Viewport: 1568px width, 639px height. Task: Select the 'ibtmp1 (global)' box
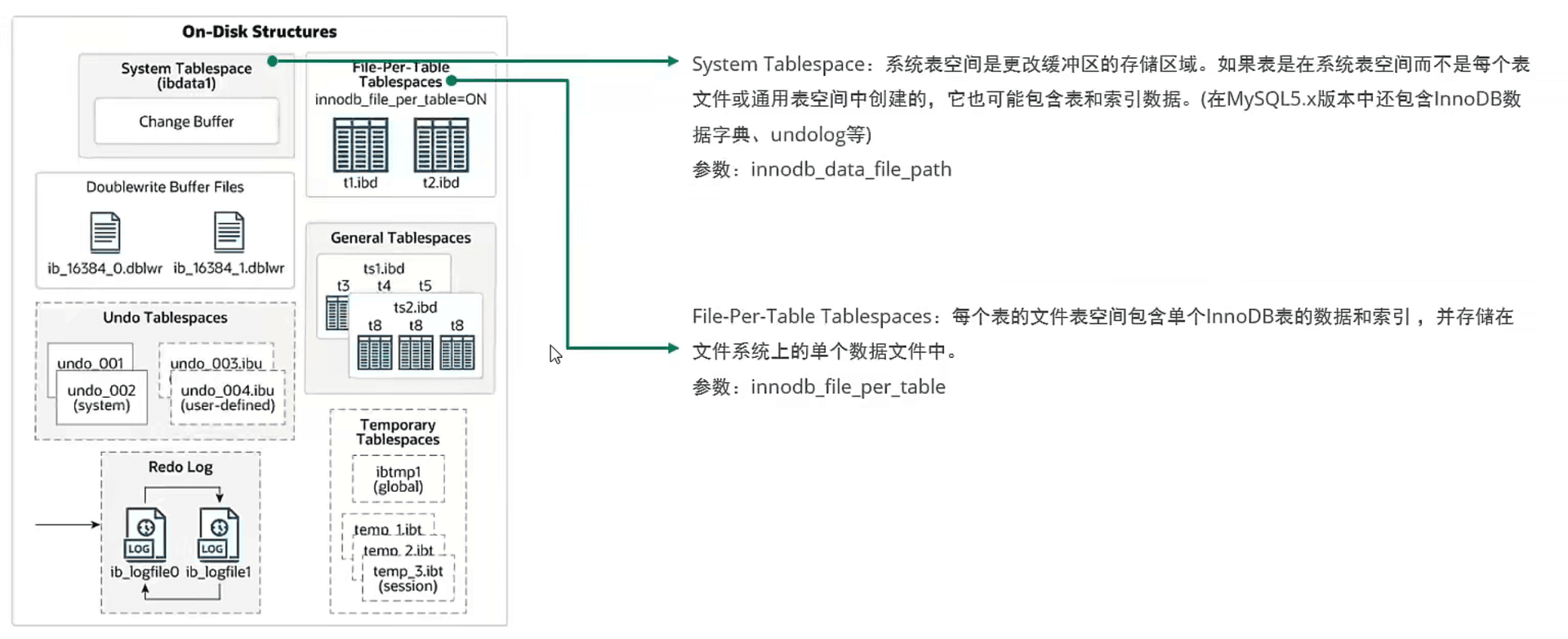pyautogui.click(x=399, y=479)
